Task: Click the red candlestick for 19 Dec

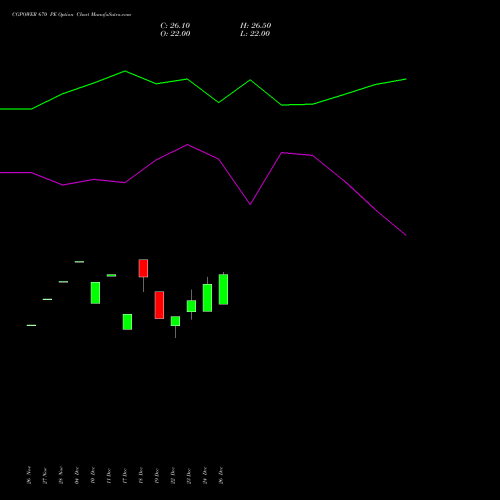Action: point(159,305)
